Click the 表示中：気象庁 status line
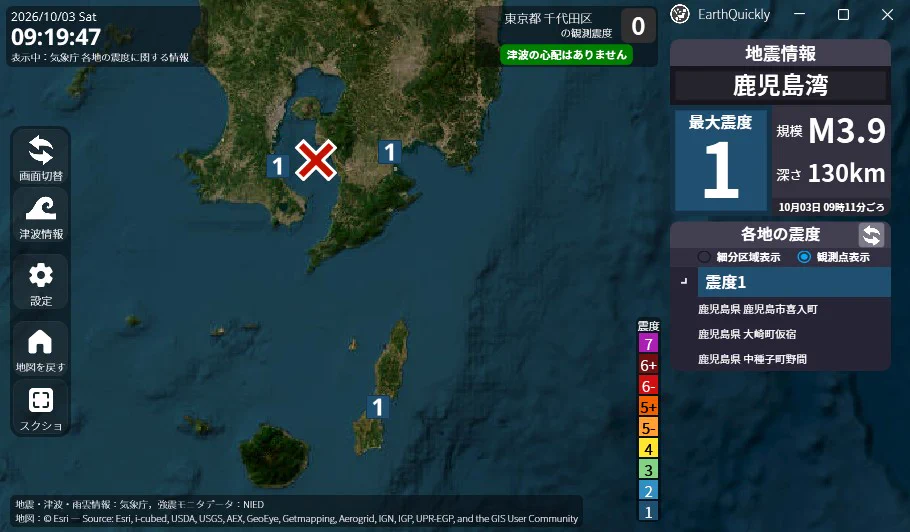 coord(100,57)
